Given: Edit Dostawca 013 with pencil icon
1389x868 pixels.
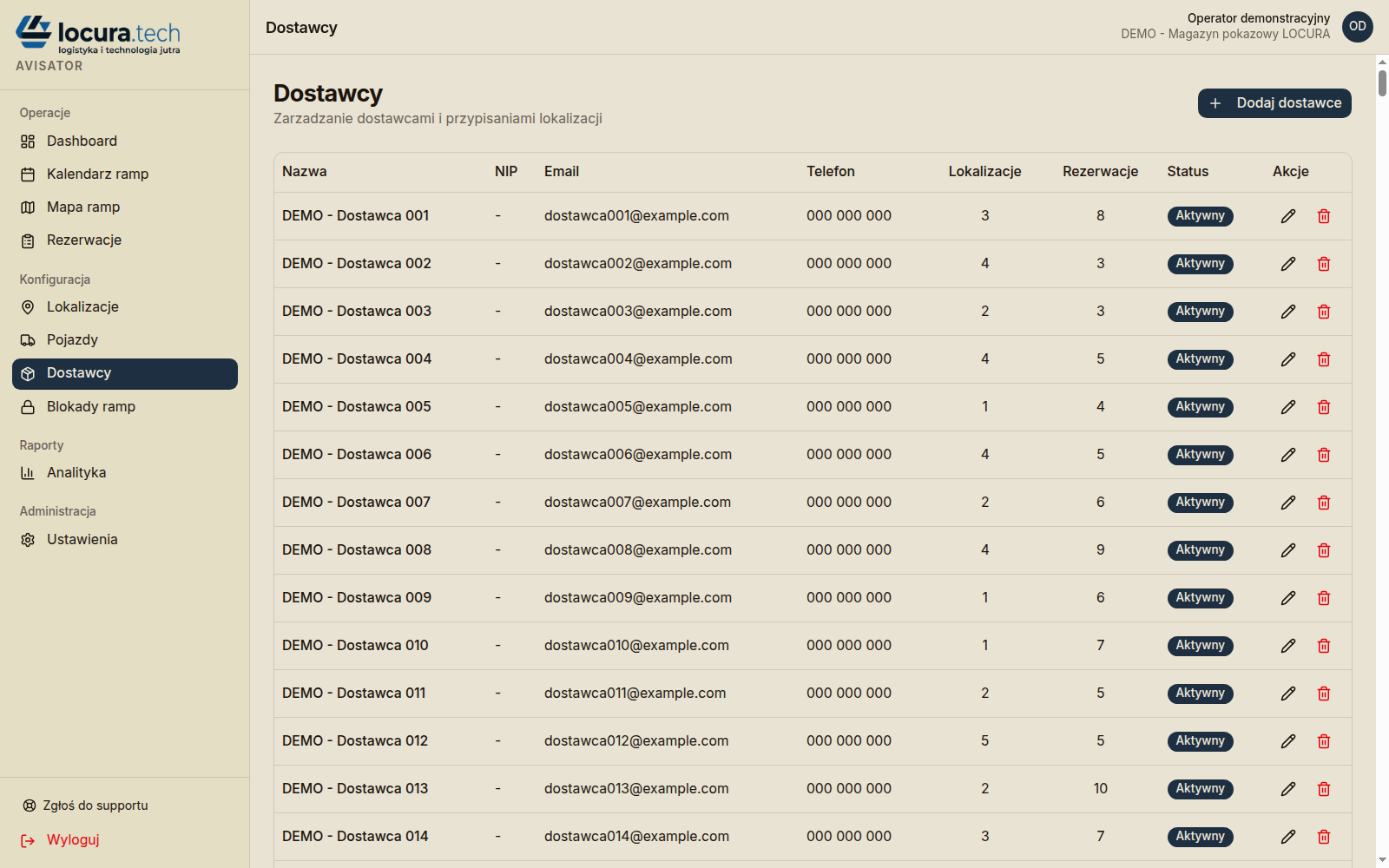Looking at the screenshot, I should 1288,789.
